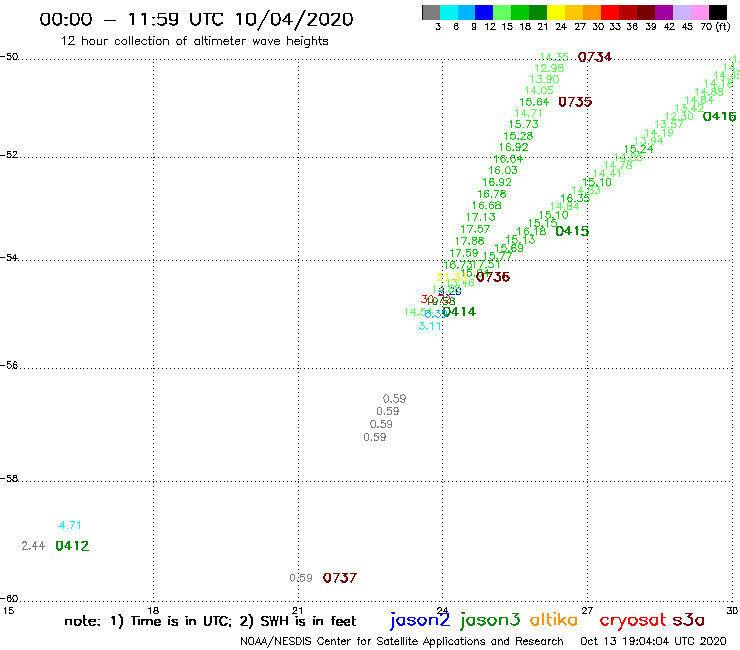Click the cyan legend color swatch
The width and height of the screenshot is (740, 650).
click(449, 12)
